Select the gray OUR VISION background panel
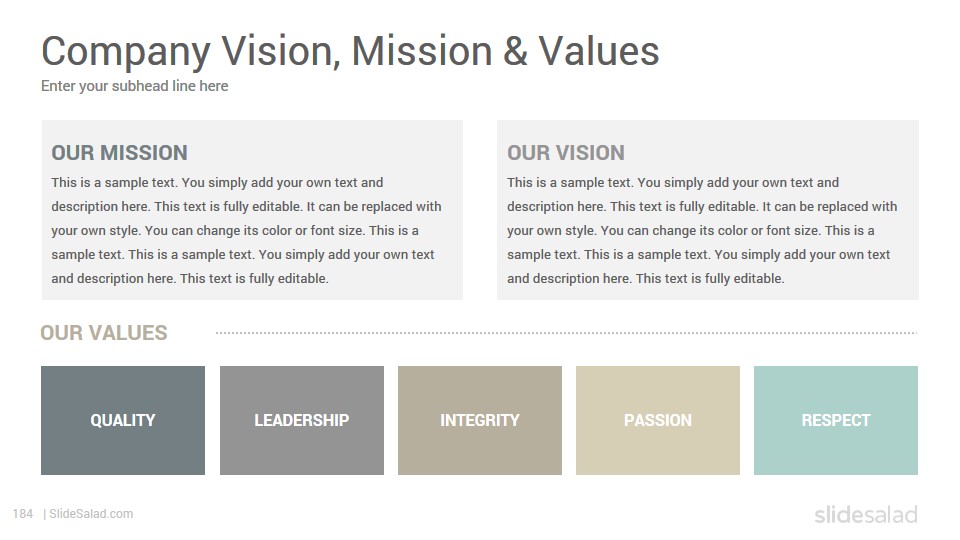This screenshot has height=540, width=960. coord(708,210)
